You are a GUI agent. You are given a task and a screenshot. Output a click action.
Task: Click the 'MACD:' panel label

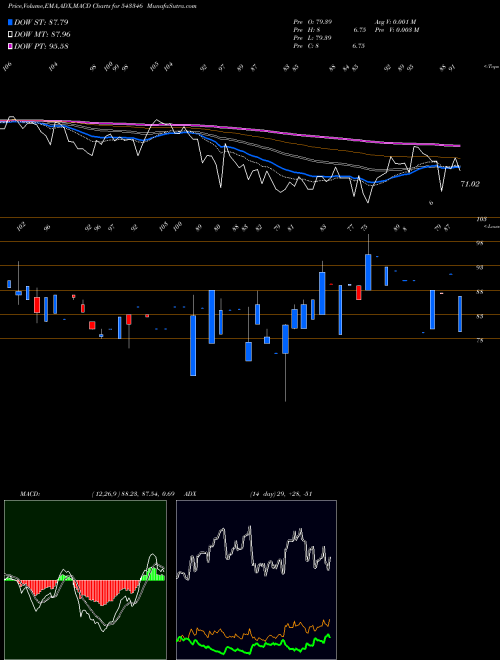tap(29, 493)
